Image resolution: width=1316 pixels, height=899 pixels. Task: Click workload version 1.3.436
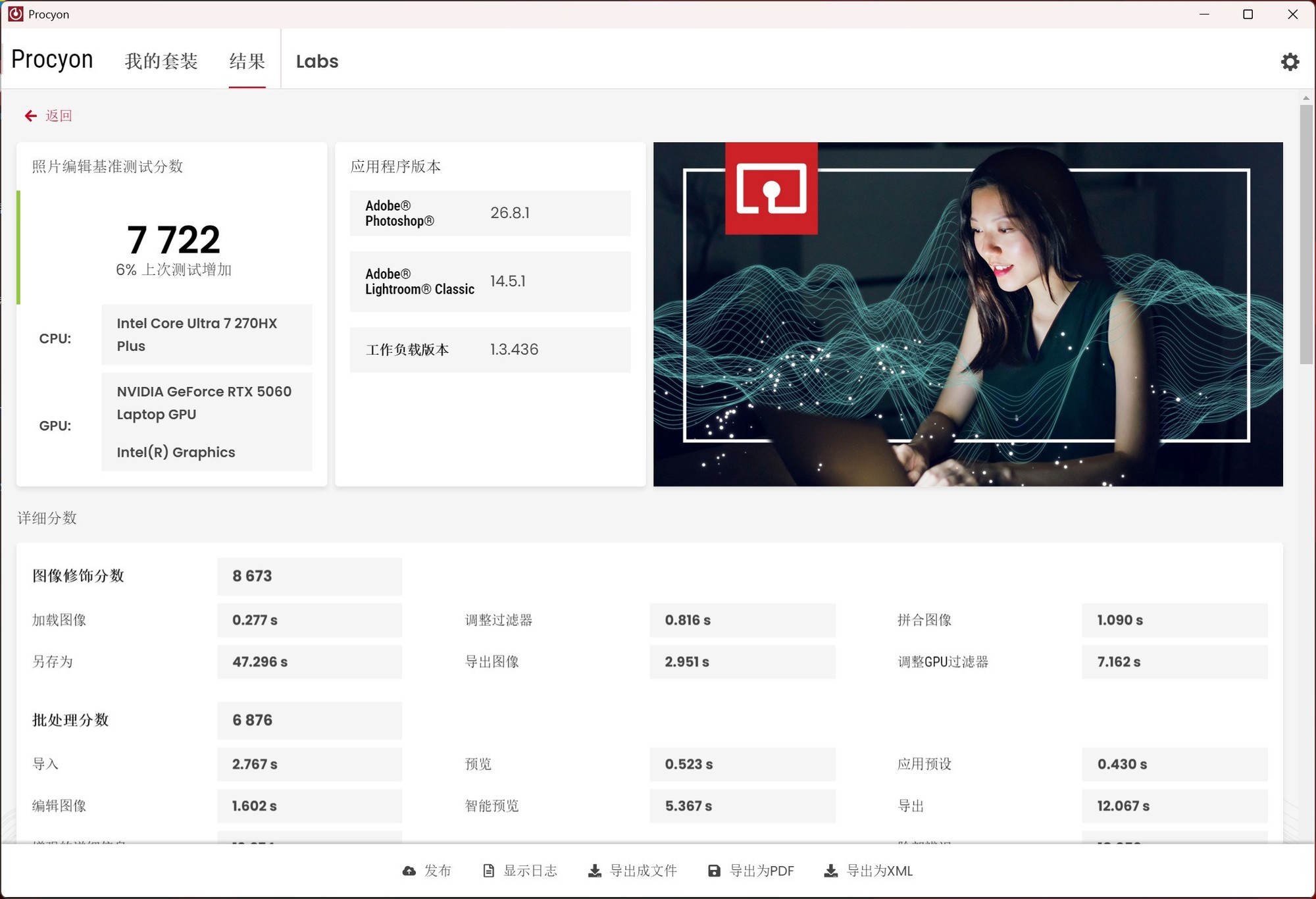(514, 349)
